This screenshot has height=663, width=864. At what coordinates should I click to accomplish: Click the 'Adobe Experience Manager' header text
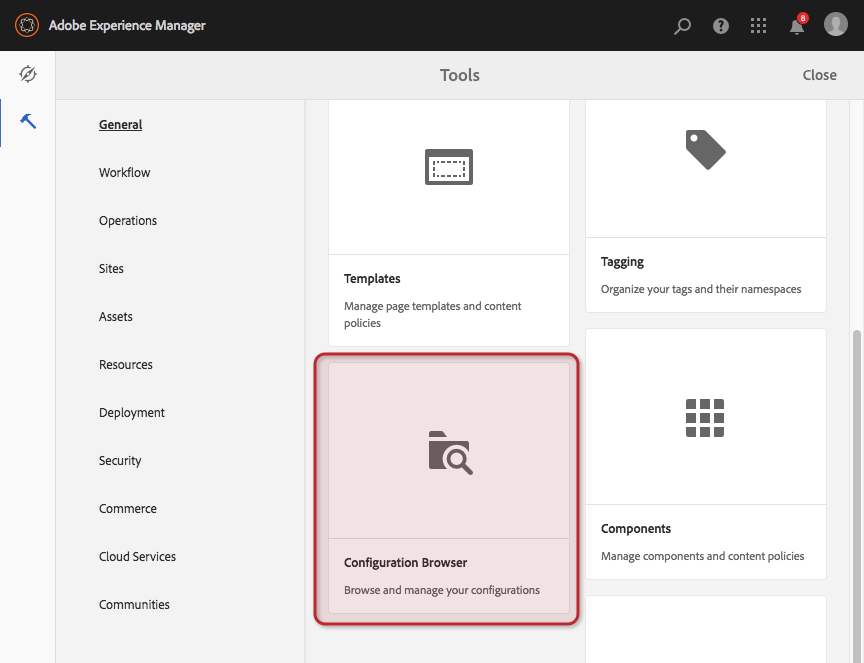pyautogui.click(x=127, y=26)
